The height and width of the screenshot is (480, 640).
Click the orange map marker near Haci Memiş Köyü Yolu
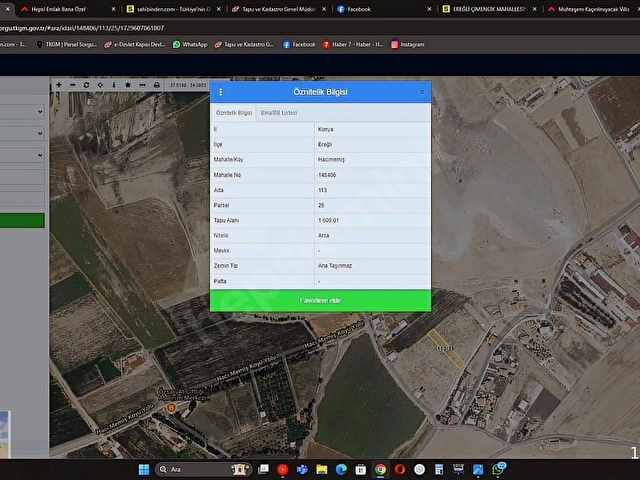coord(171,407)
